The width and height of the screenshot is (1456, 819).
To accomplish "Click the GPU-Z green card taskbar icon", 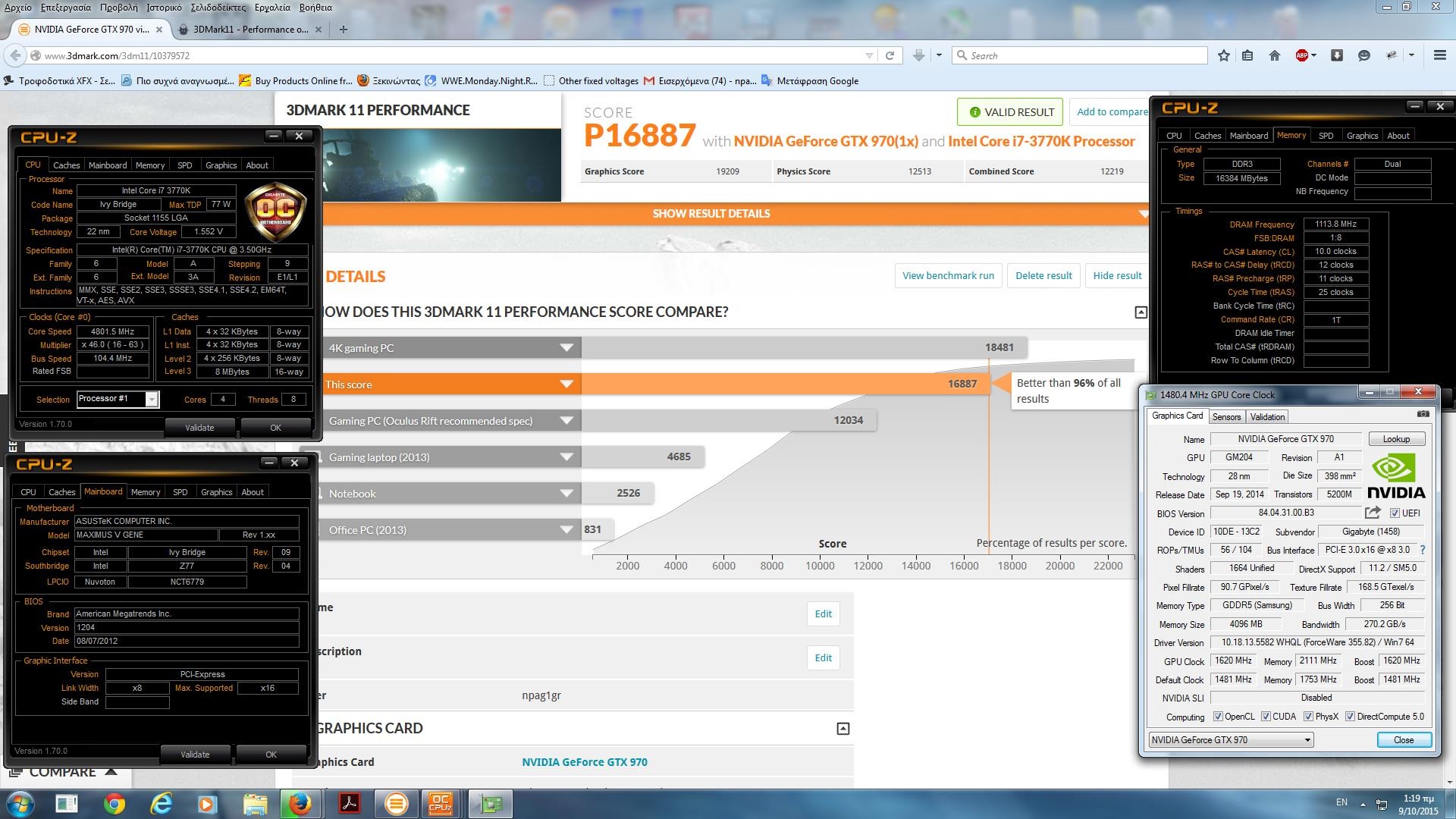I will point(491,804).
